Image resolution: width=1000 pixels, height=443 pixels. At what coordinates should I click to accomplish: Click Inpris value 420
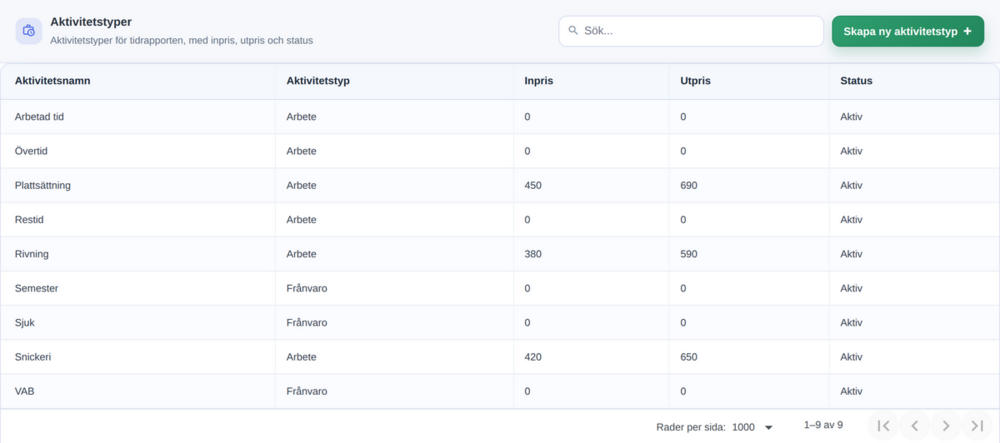533,357
